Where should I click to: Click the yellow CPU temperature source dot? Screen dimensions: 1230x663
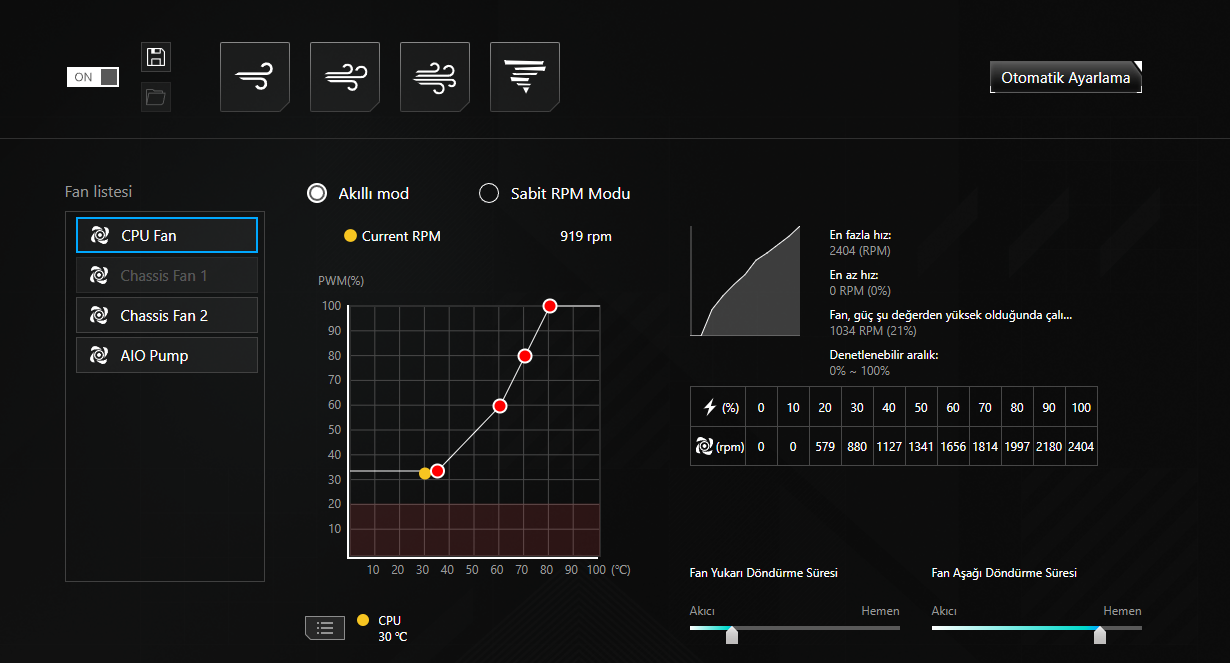(363, 620)
